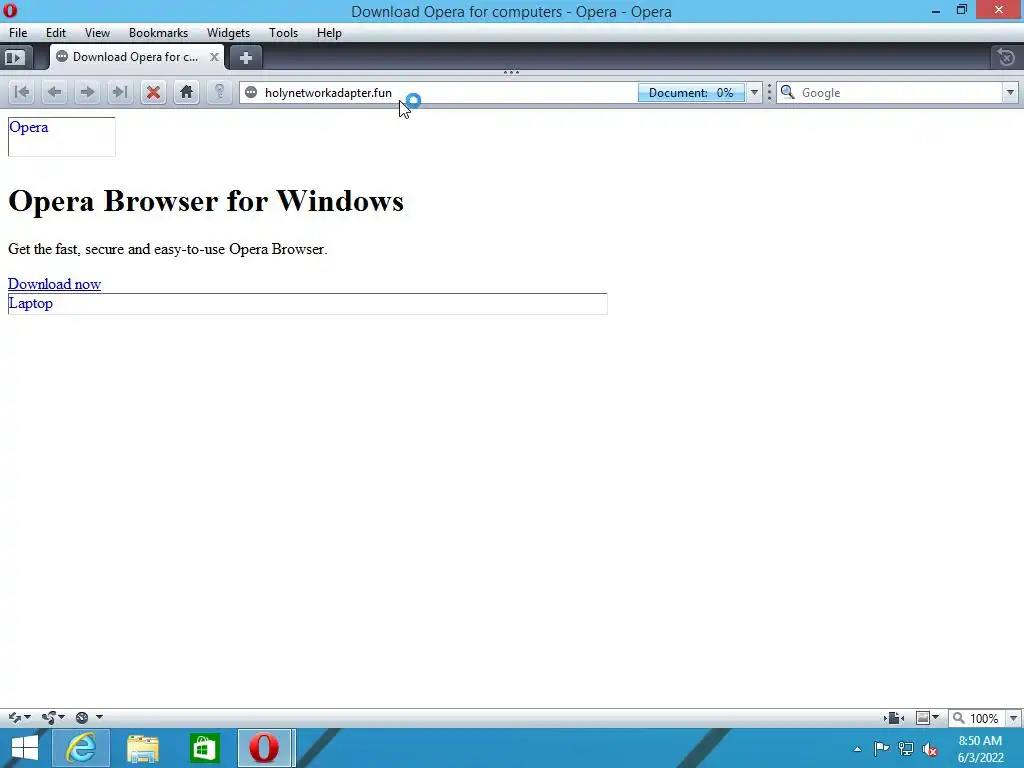Open the Bookmarks menu
Image resolution: width=1024 pixels, height=768 pixels.
point(158,33)
